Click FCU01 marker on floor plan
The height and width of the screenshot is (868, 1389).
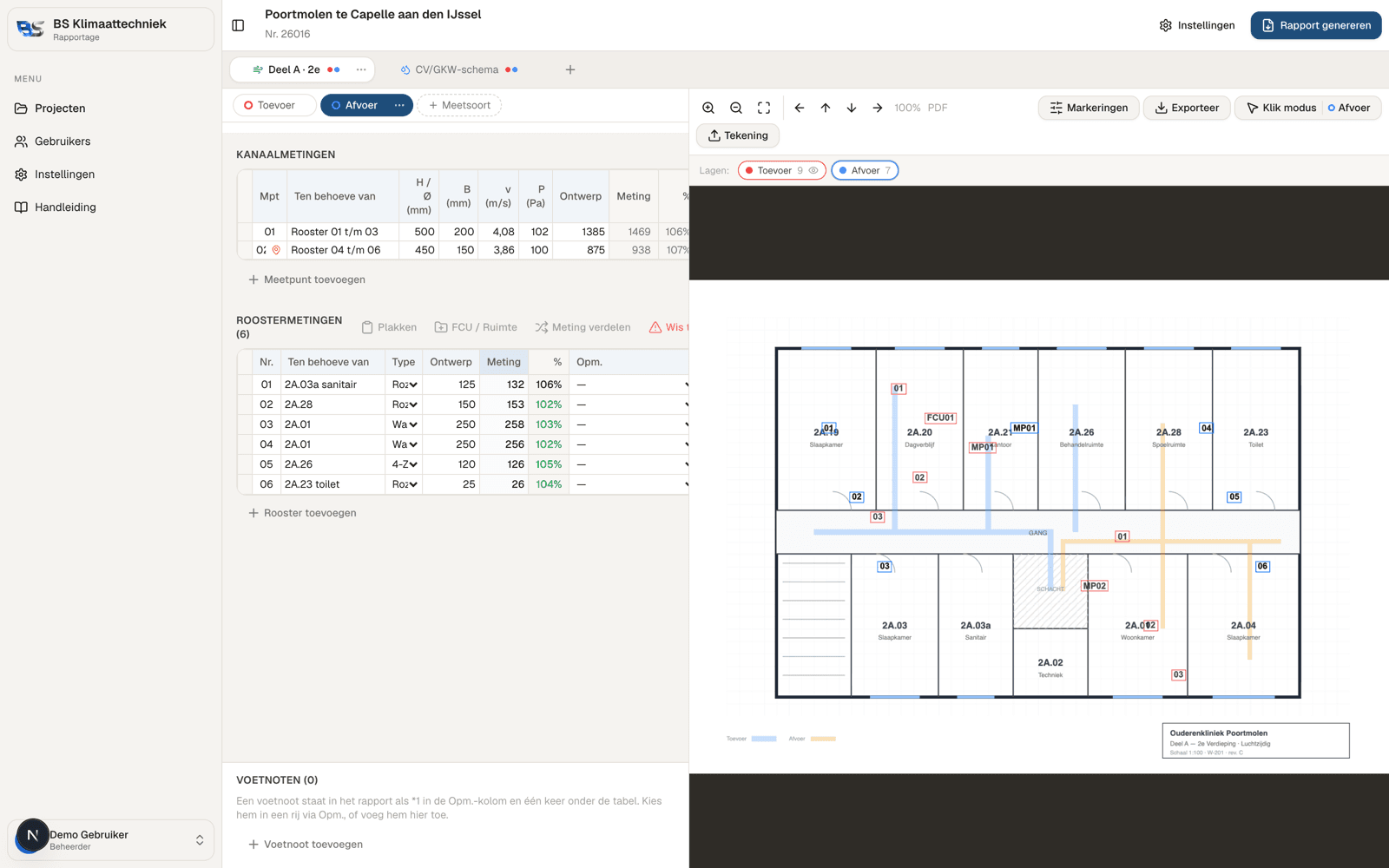coord(940,418)
